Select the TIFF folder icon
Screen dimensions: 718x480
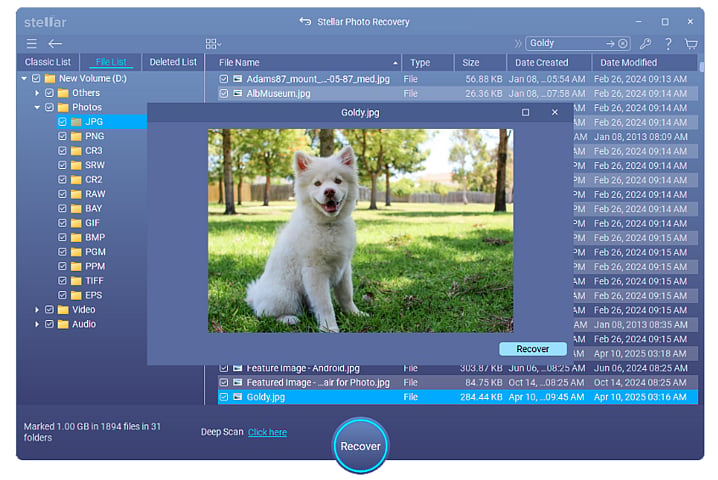coord(76,281)
